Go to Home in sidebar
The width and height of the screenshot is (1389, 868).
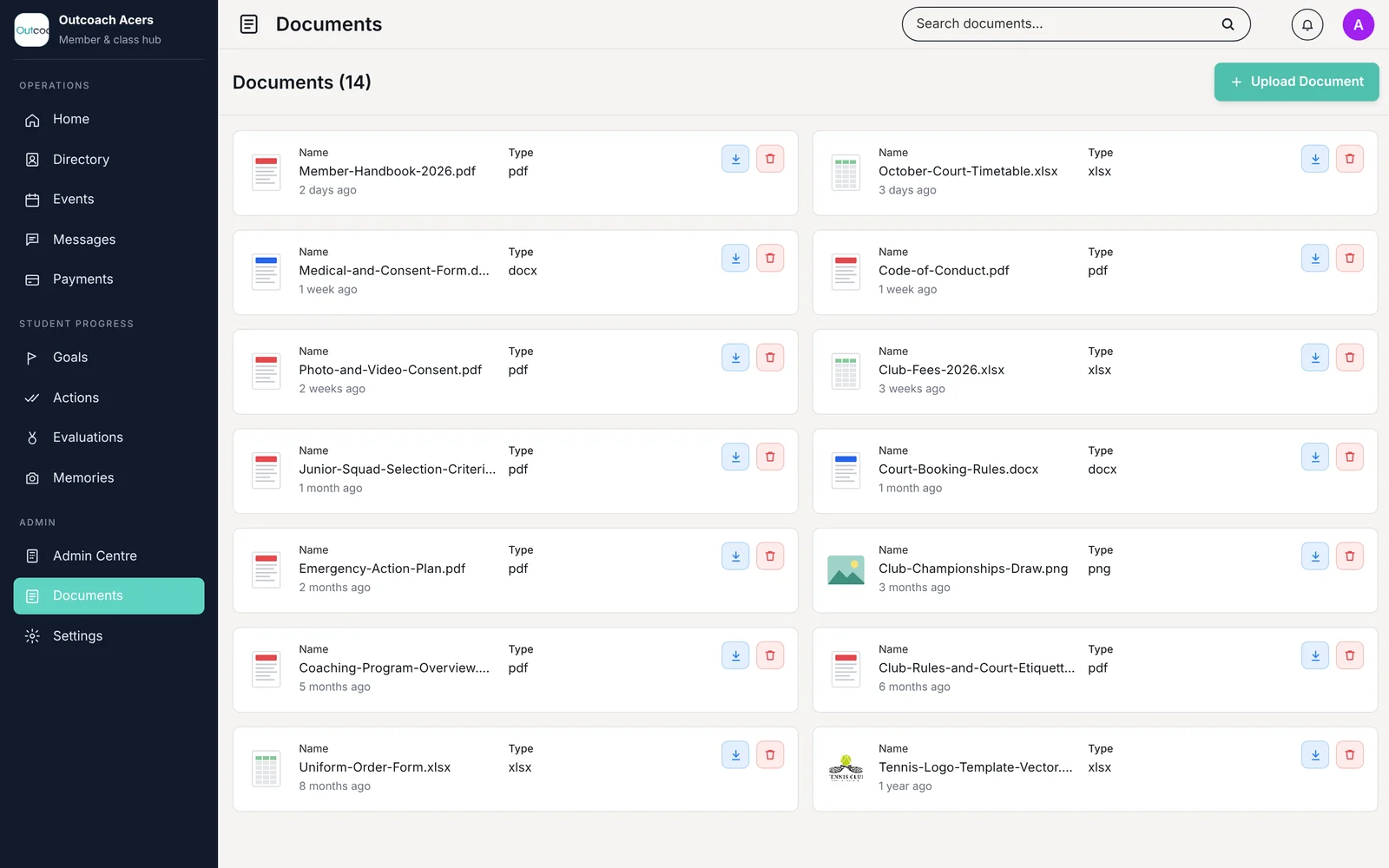[x=109, y=120]
